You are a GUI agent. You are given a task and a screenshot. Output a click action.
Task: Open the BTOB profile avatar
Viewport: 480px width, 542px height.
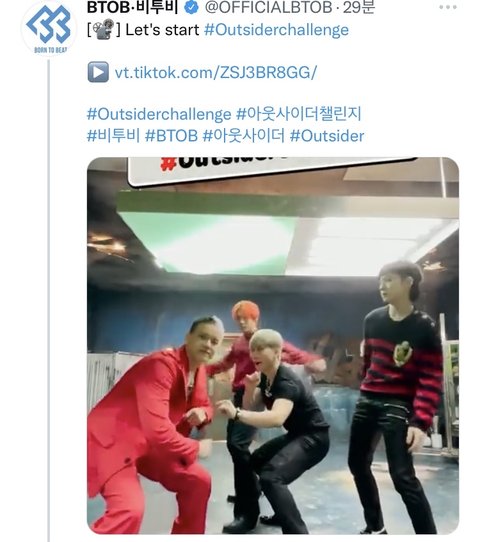tap(49, 28)
